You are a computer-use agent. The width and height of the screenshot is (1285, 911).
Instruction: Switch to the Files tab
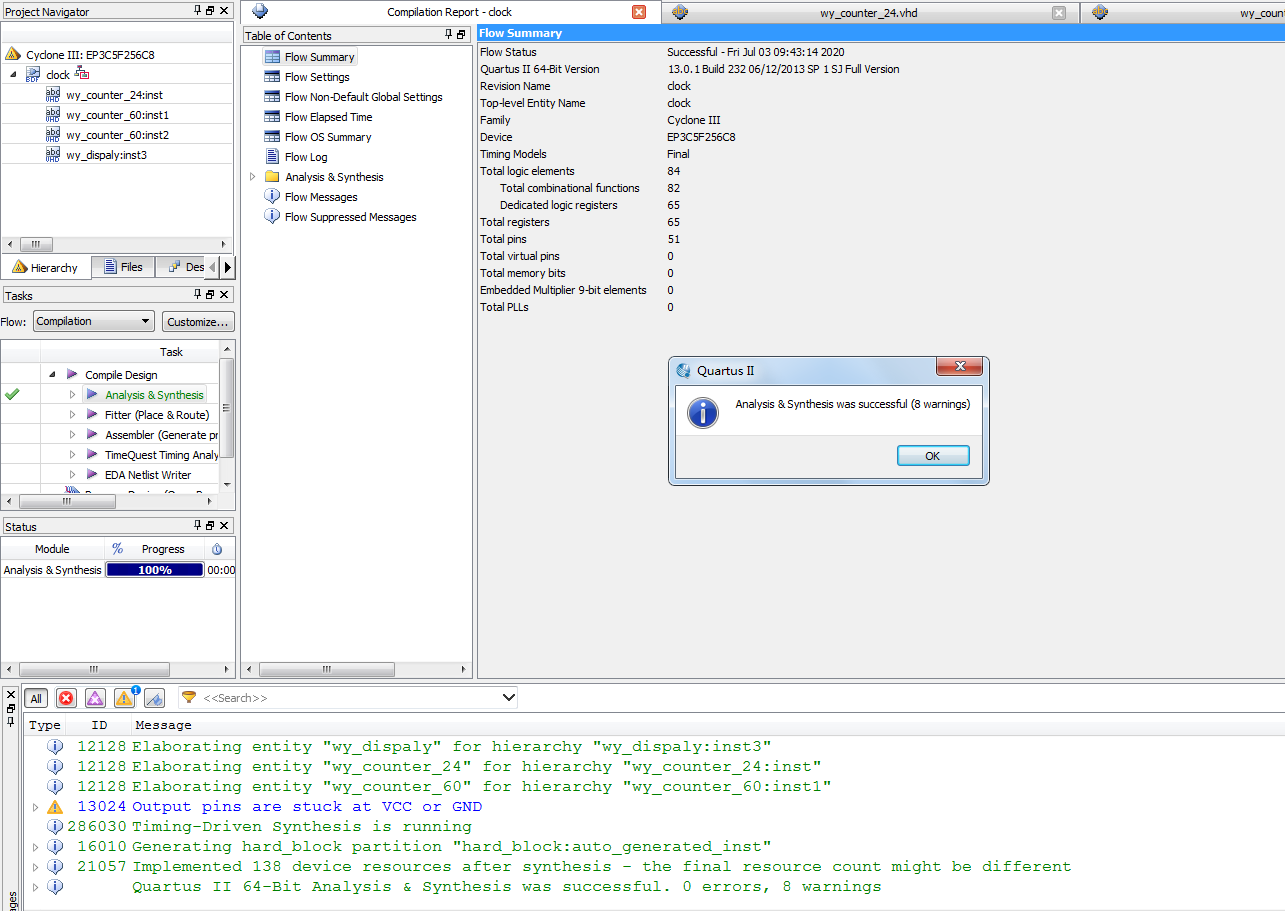[123, 267]
